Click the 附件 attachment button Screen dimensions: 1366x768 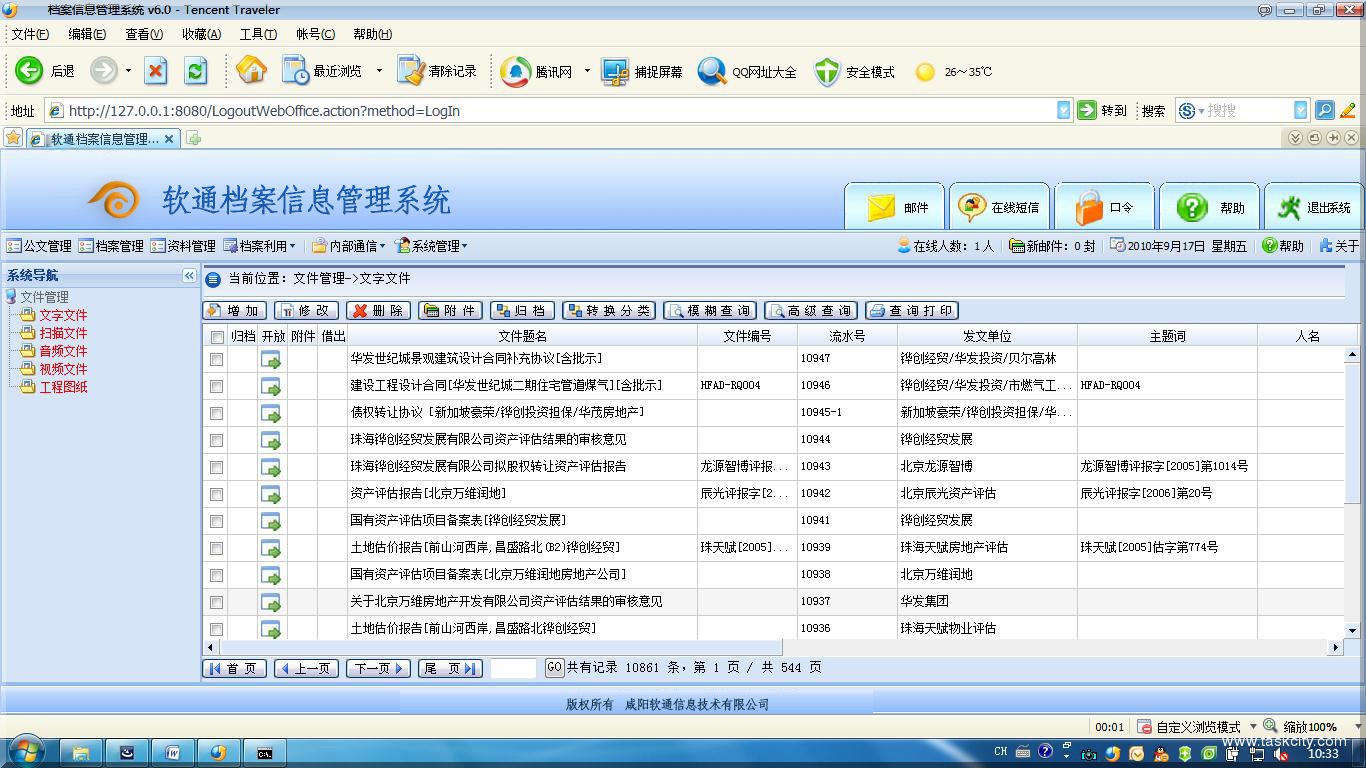coord(450,311)
